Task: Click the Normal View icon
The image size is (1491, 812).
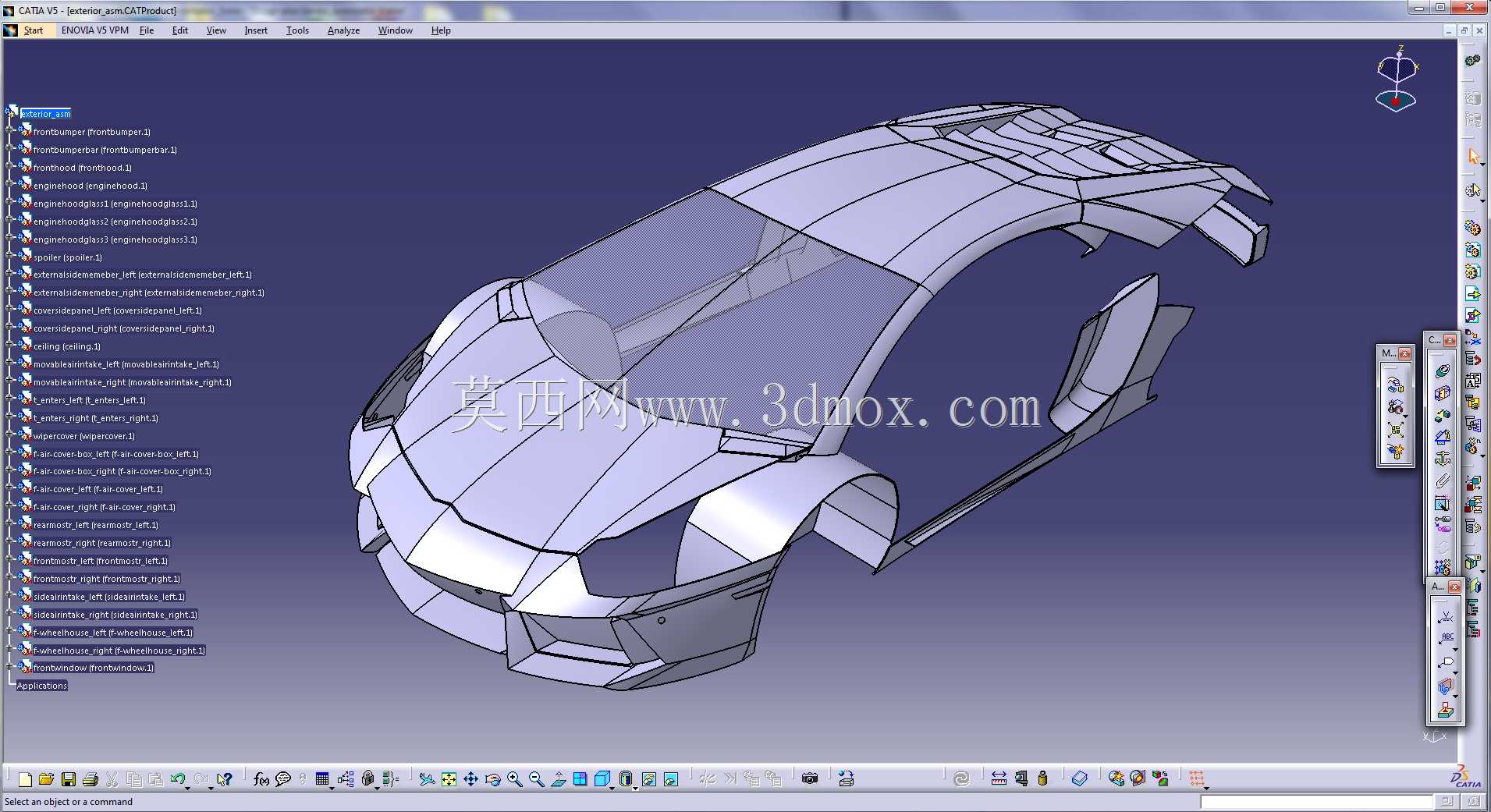Action: pos(558,778)
